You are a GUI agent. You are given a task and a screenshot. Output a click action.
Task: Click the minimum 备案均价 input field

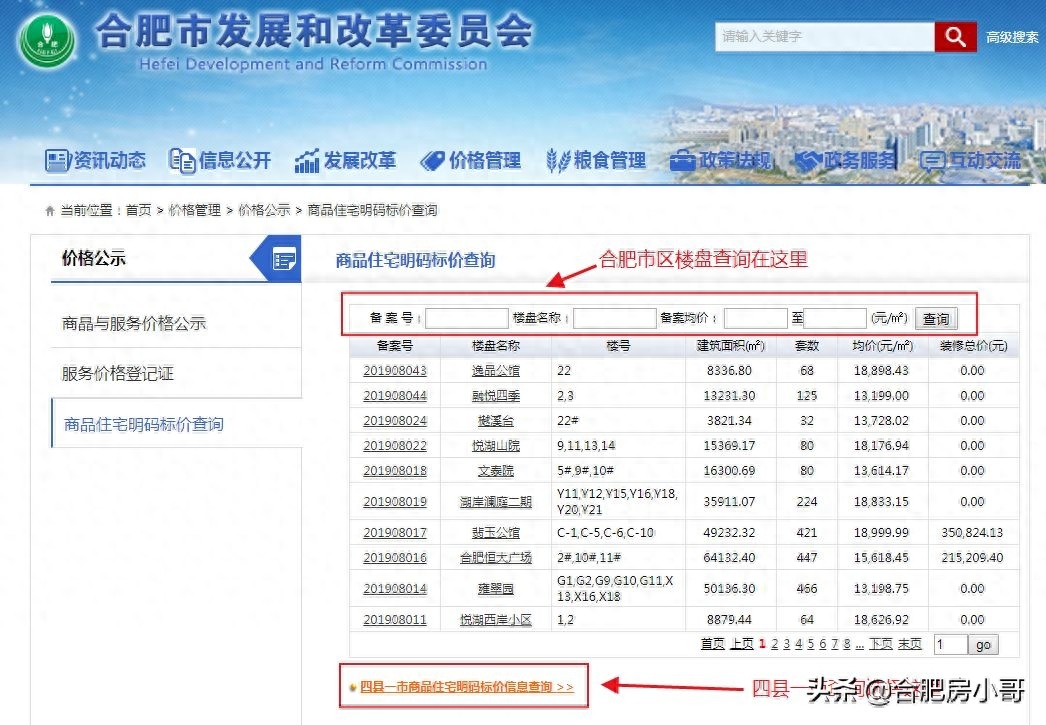[x=756, y=318]
